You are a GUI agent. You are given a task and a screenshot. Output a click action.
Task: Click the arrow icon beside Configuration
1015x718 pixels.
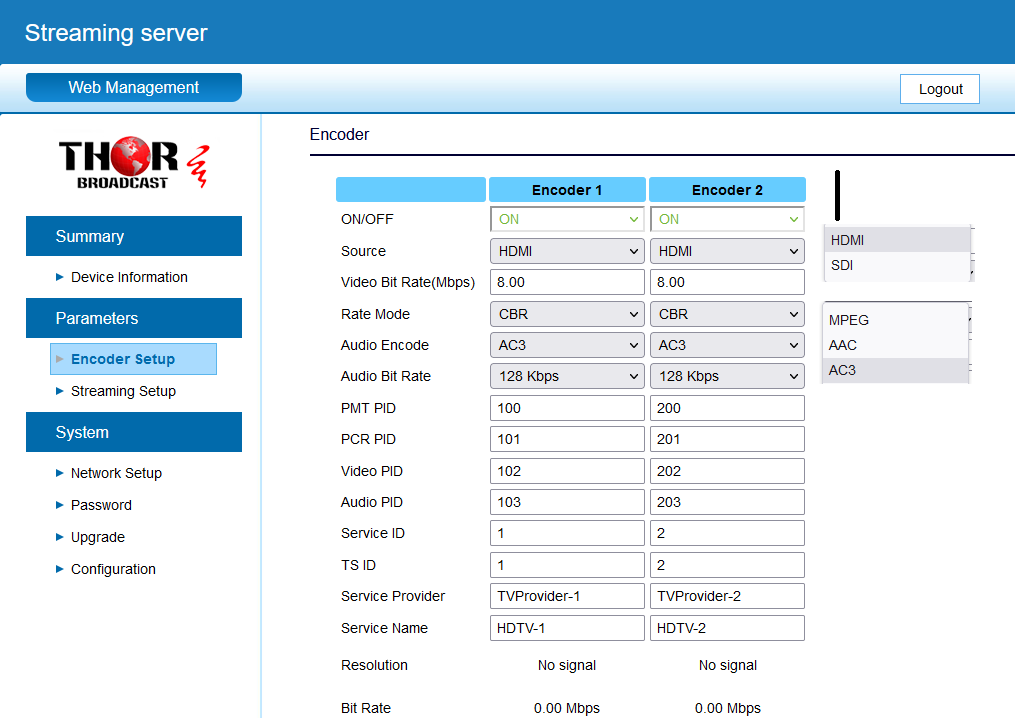59,569
